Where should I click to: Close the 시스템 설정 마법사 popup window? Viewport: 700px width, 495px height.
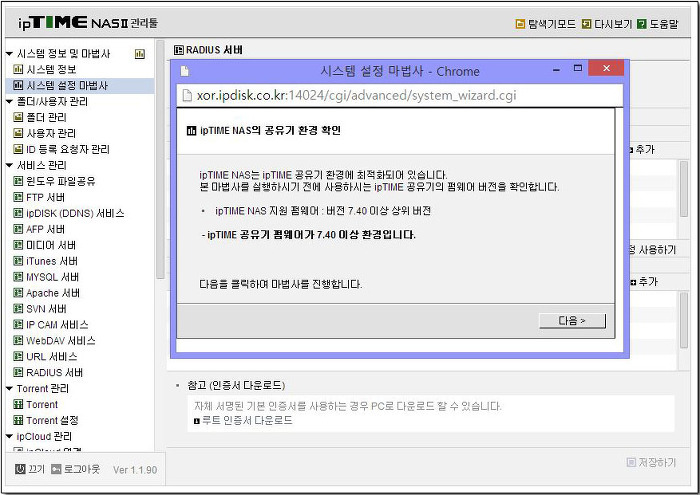click(606, 68)
